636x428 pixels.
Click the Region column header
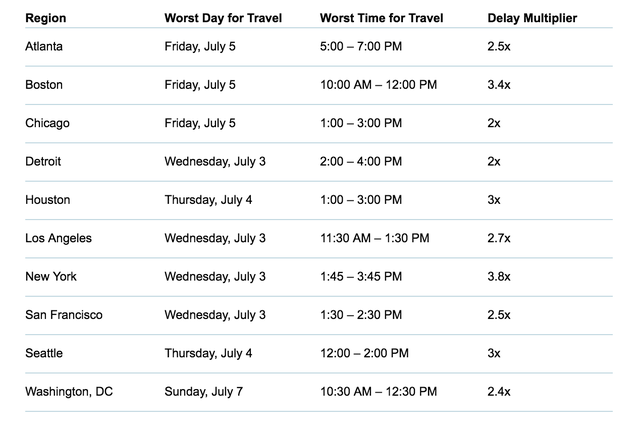tap(45, 18)
